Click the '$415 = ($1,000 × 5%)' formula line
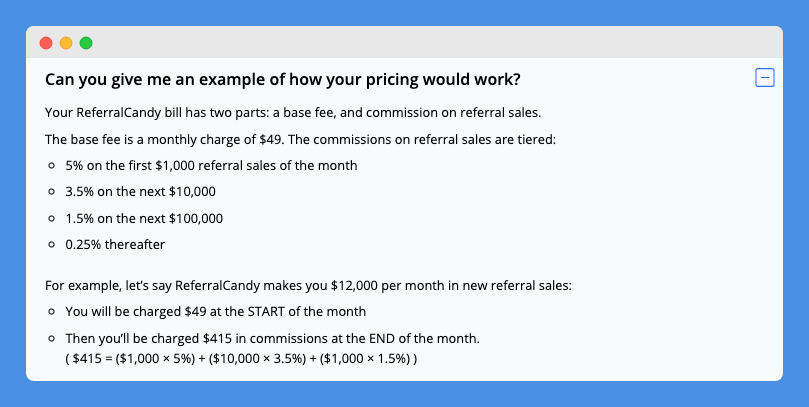The image size is (809, 407). 241,359
